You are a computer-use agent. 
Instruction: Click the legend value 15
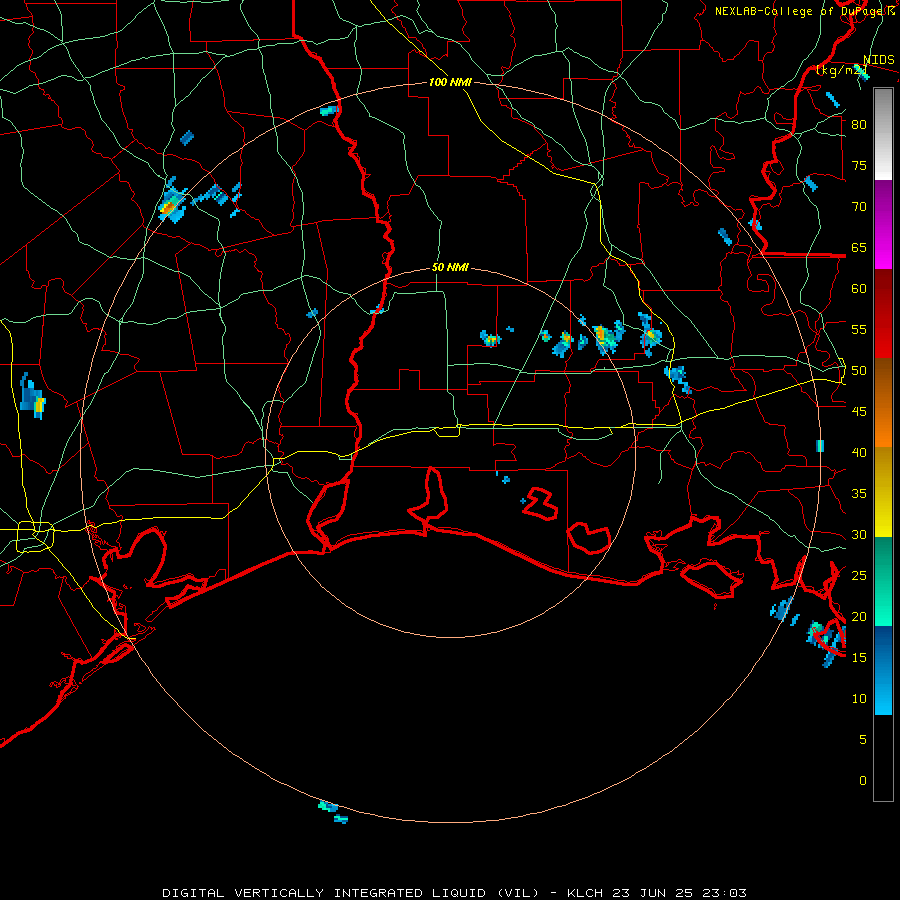click(x=859, y=658)
